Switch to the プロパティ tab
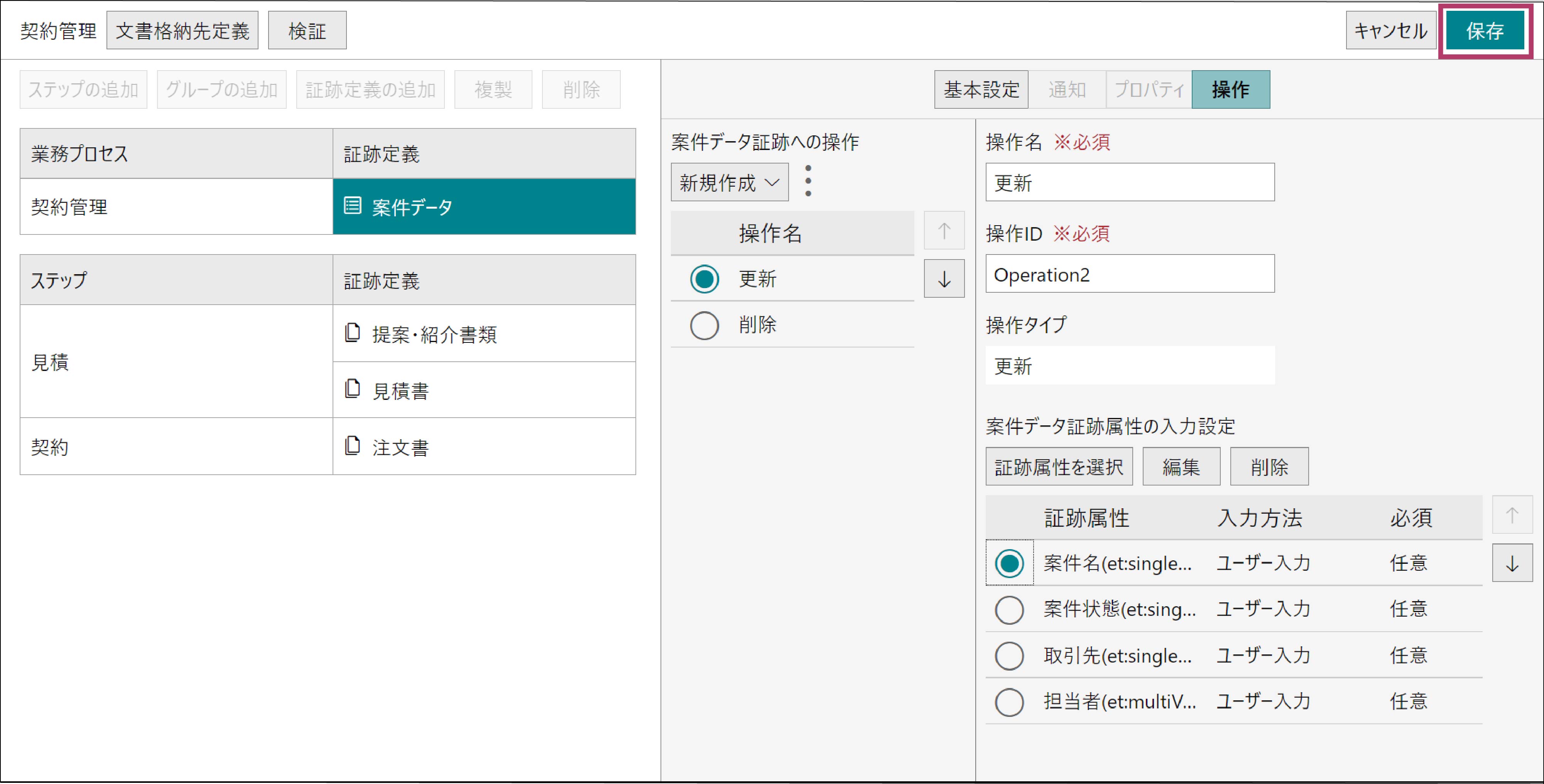The height and width of the screenshot is (784, 1544). (1149, 90)
